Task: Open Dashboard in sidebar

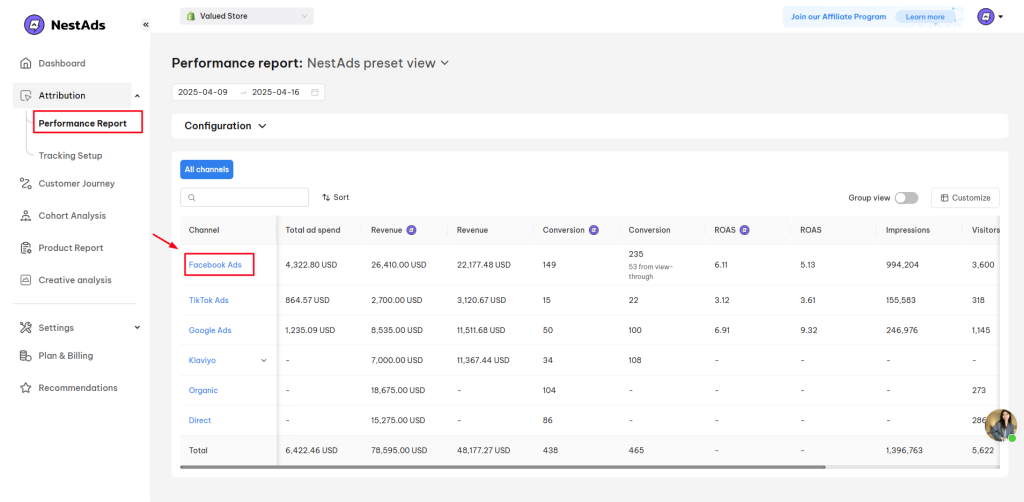Action: coord(62,63)
